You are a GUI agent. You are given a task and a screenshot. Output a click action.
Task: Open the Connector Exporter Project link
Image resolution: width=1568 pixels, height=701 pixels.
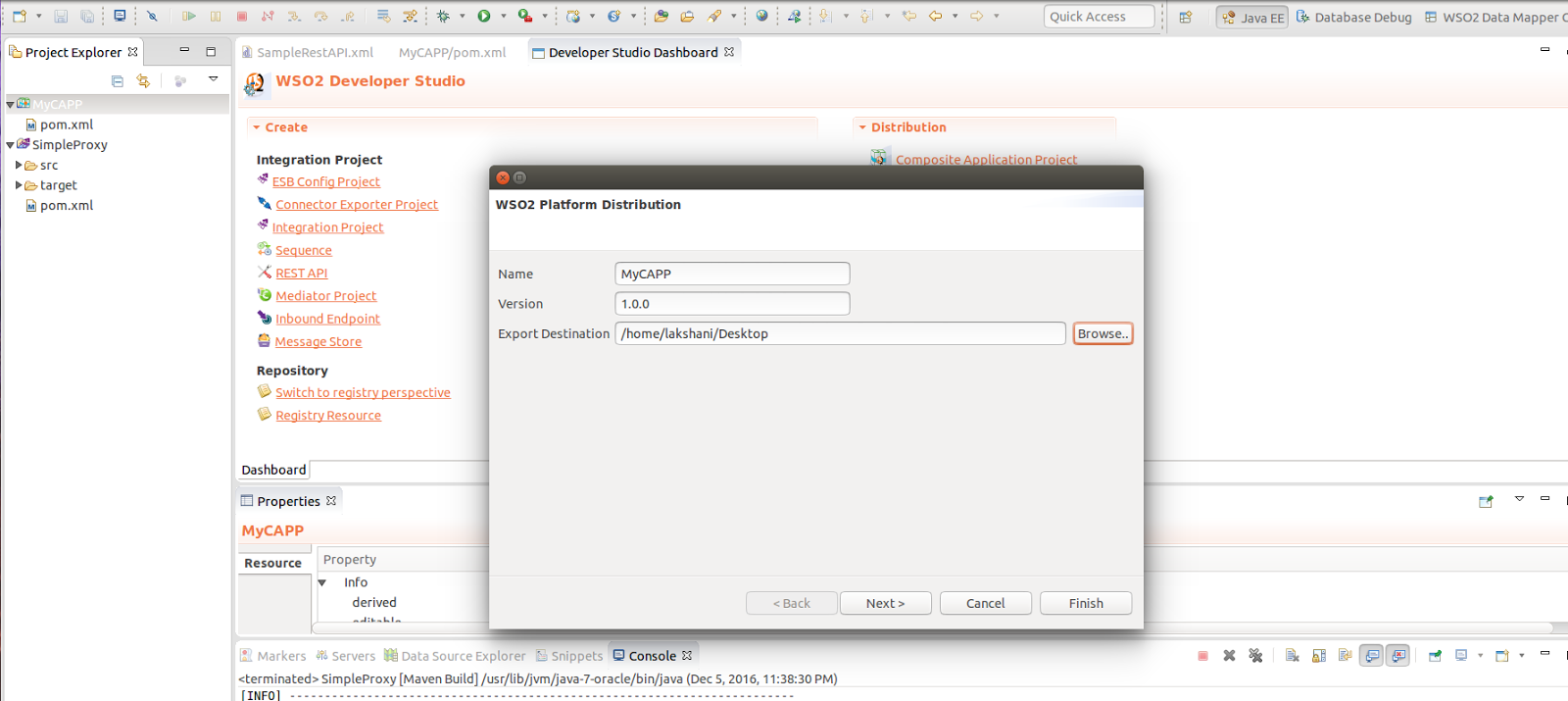tap(357, 204)
